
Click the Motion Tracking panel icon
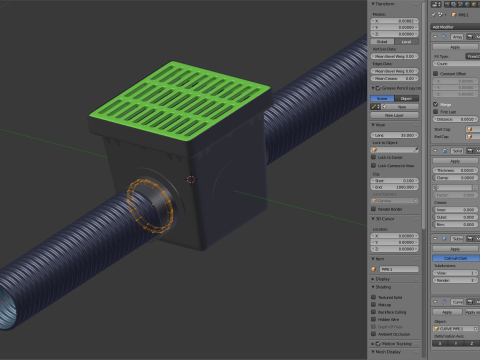378,344
